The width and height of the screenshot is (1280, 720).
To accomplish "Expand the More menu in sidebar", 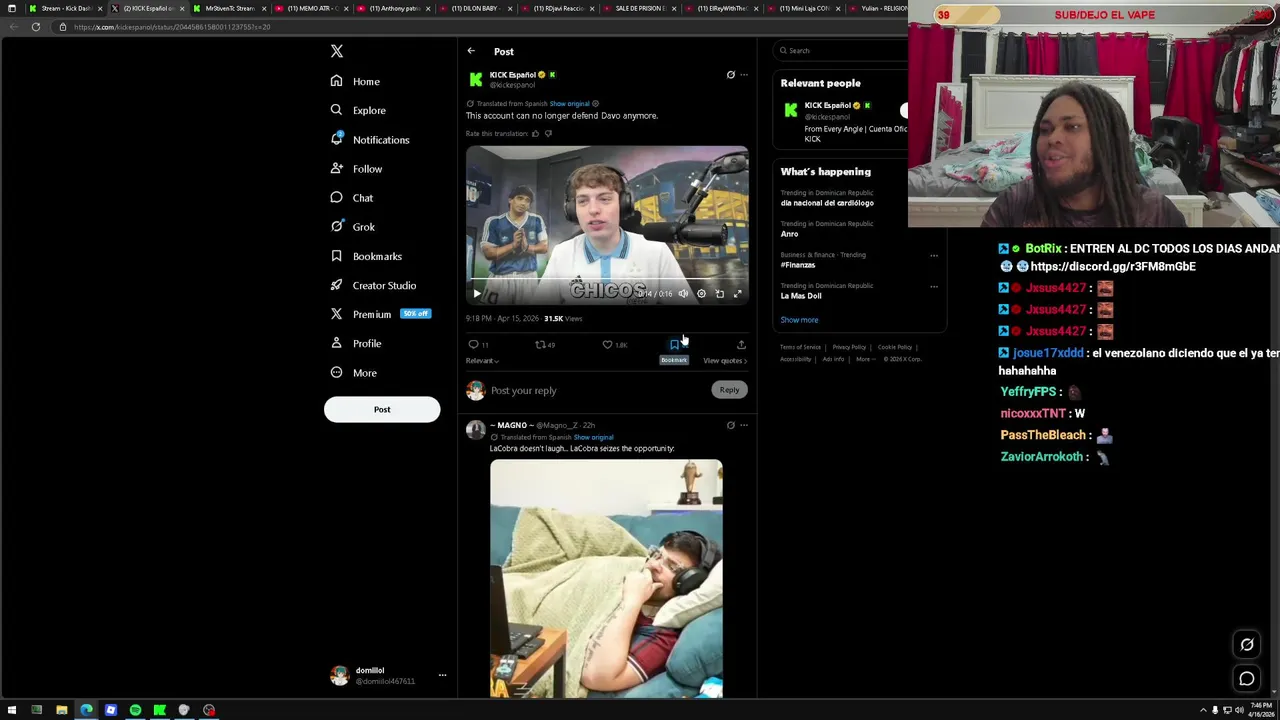I will pos(353,373).
